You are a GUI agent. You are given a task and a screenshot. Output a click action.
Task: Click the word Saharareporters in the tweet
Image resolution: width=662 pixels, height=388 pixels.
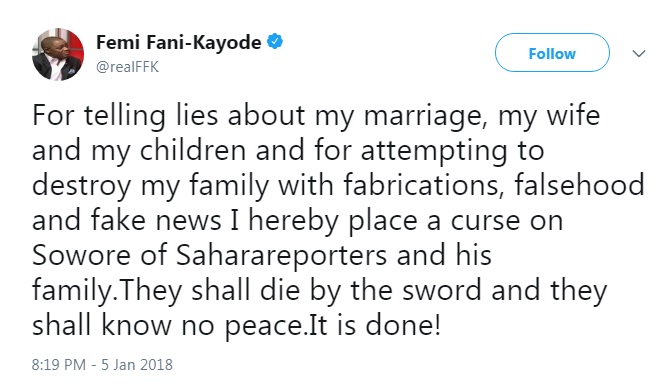tap(281, 256)
